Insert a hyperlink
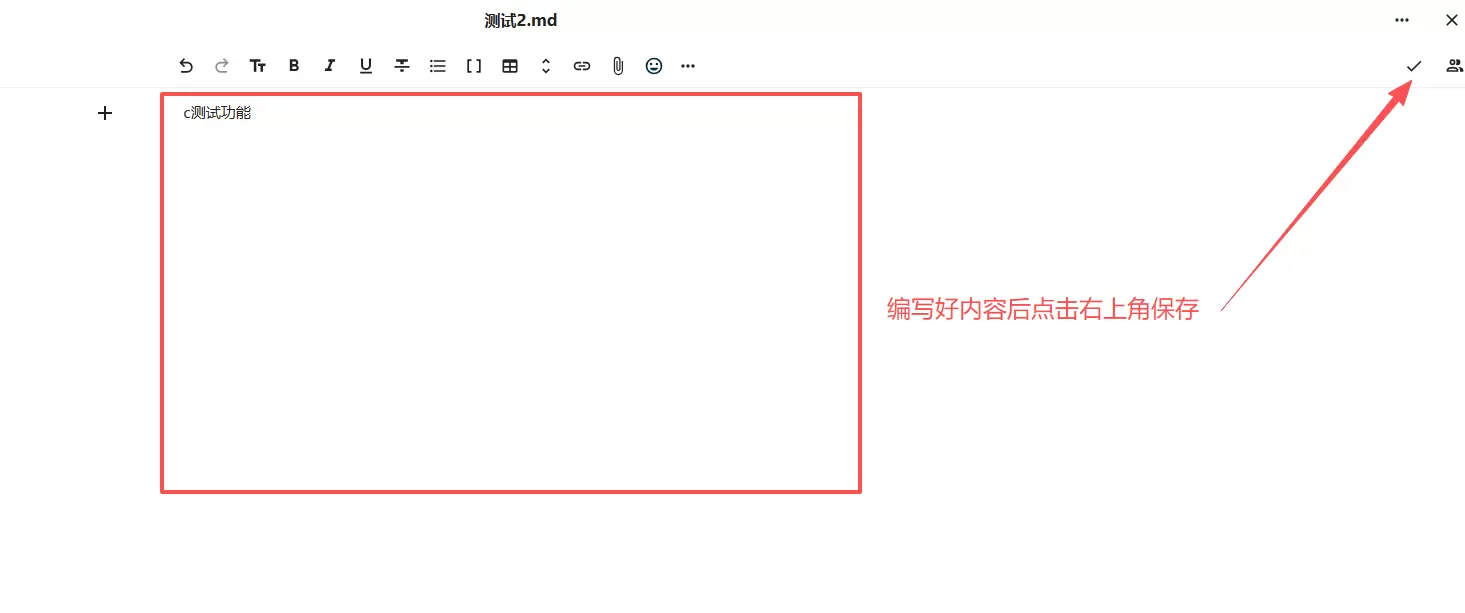 point(582,66)
